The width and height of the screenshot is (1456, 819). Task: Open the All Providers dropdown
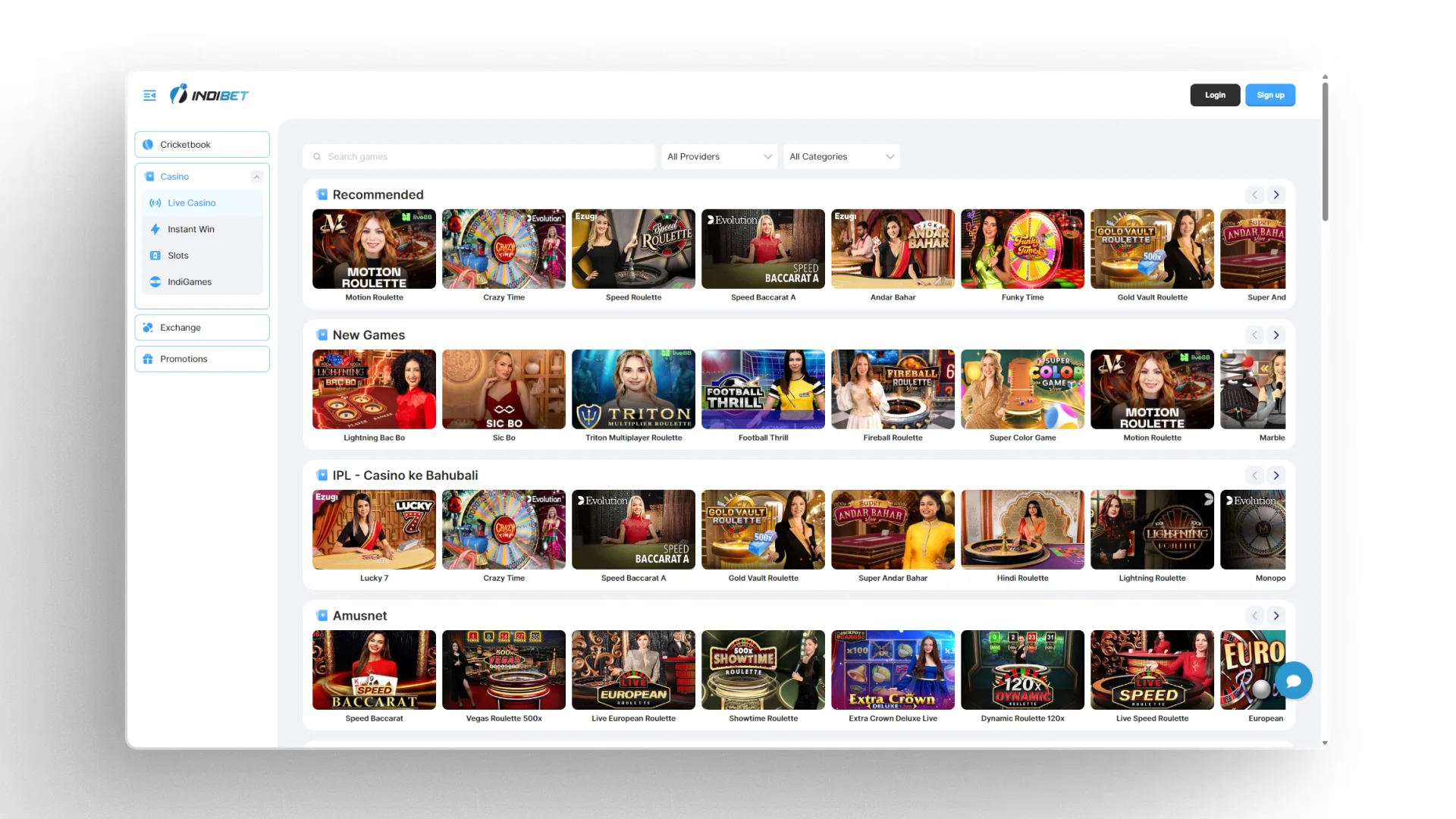(x=719, y=157)
